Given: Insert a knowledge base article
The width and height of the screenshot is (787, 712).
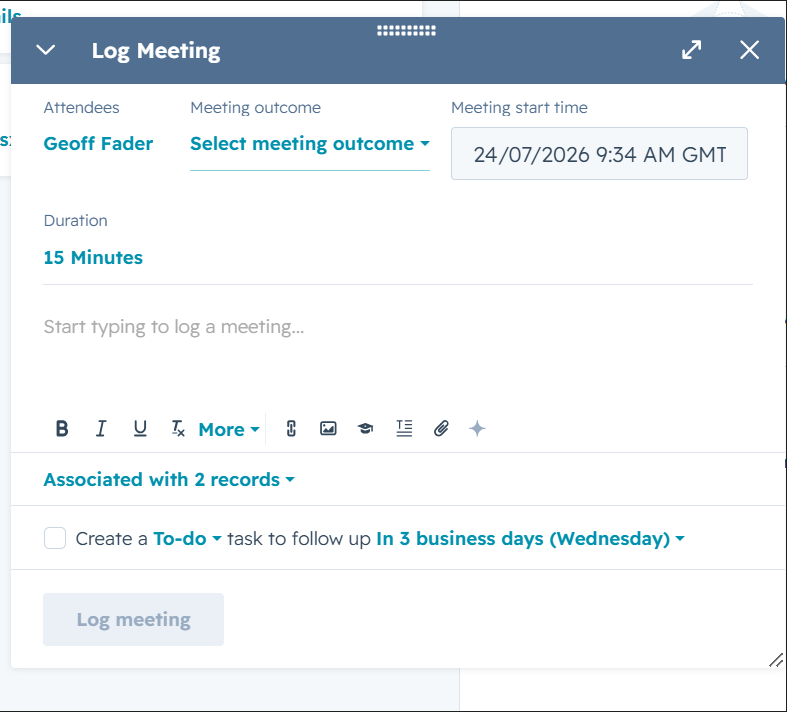Looking at the screenshot, I should tap(365, 429).
